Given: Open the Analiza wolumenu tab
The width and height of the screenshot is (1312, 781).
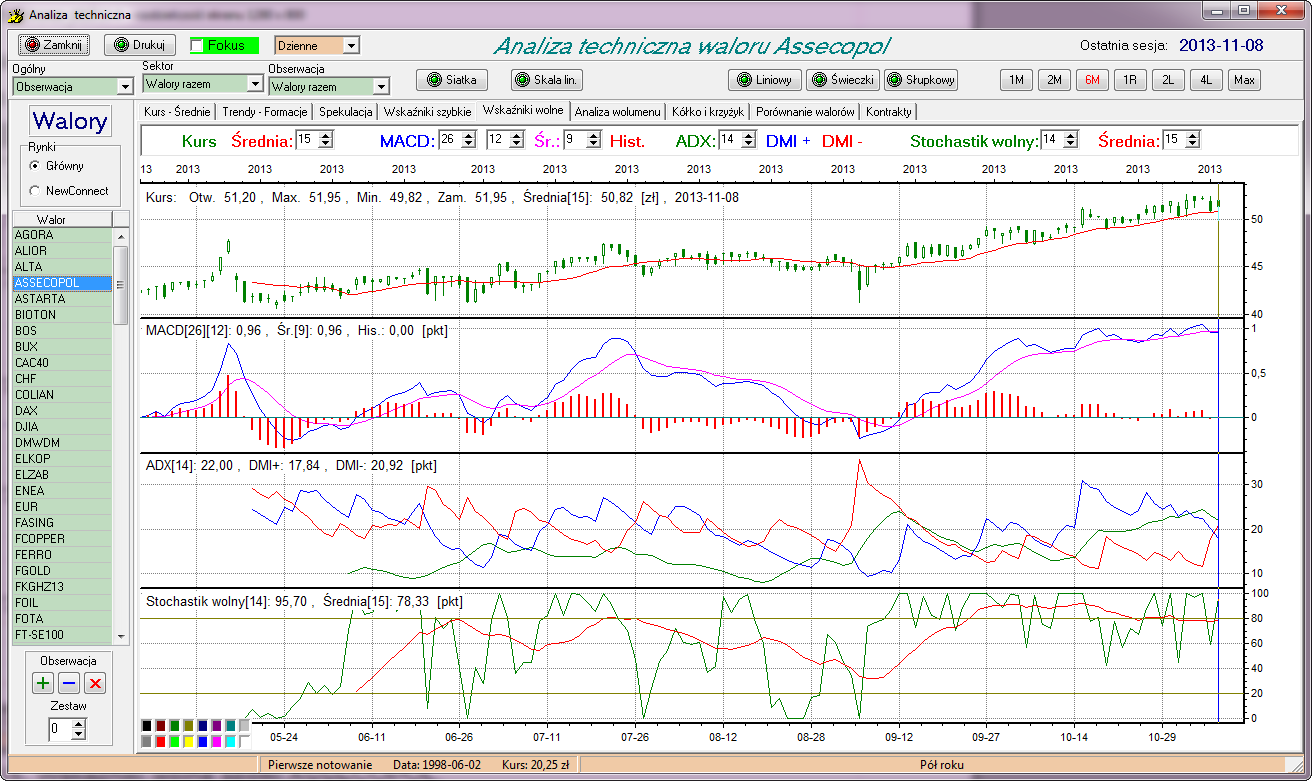Looking at the screenshot, I should tap(617, 111).
